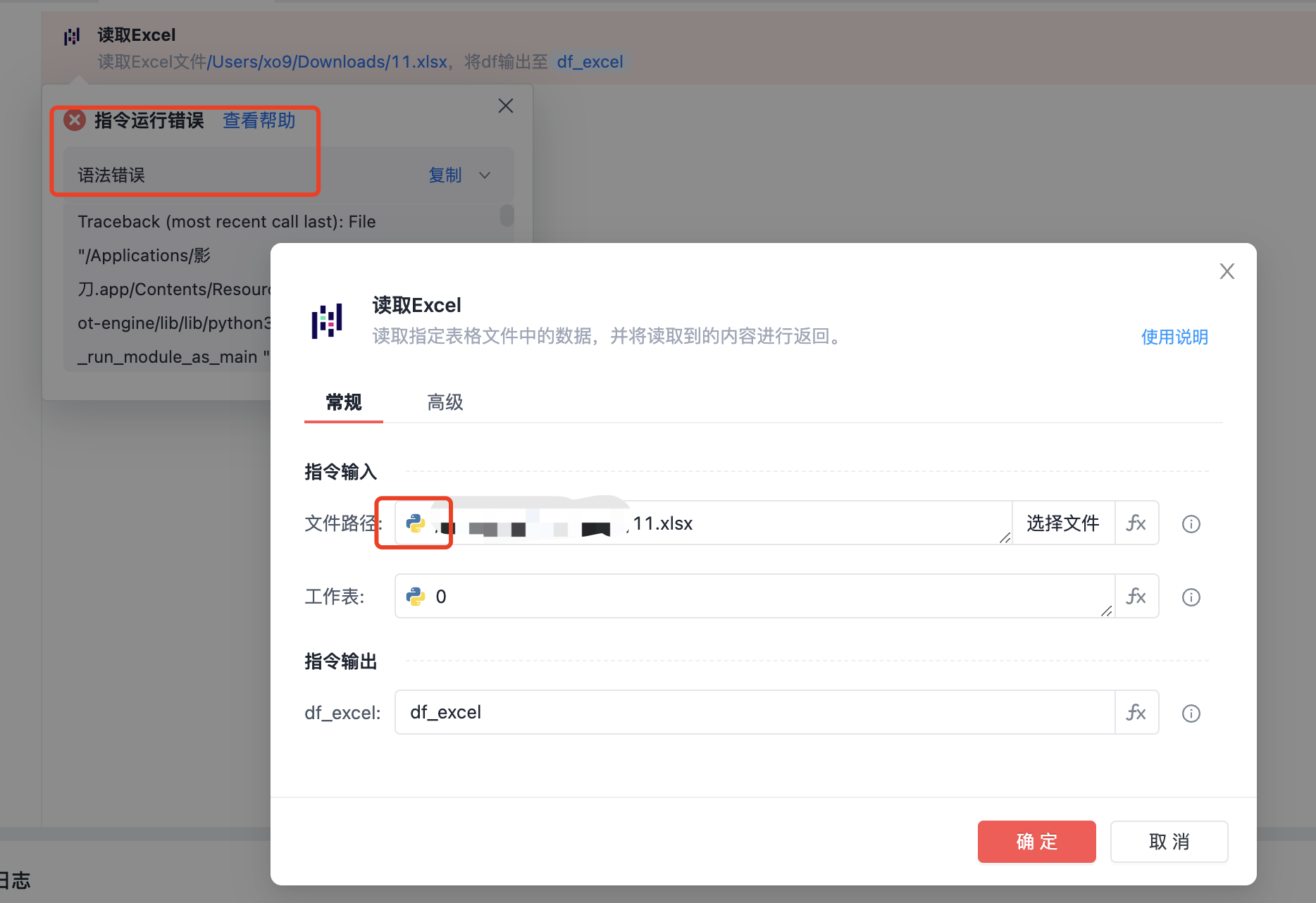Viewport: 1316px width, 903px height.
Task: Click info icon next to df_excel output
Action: tap(1191, 714)
